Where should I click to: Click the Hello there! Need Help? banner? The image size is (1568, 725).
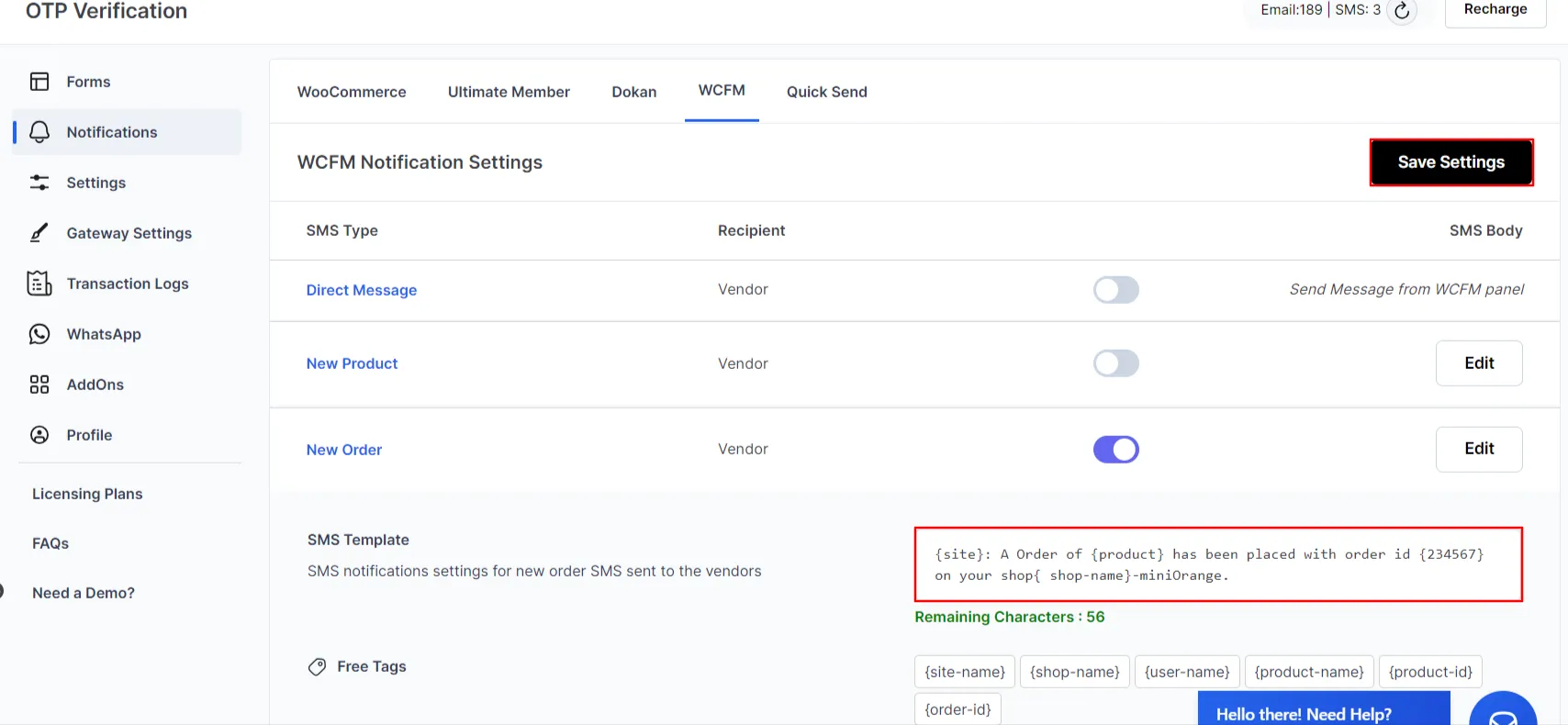(x=1324, y=708)
